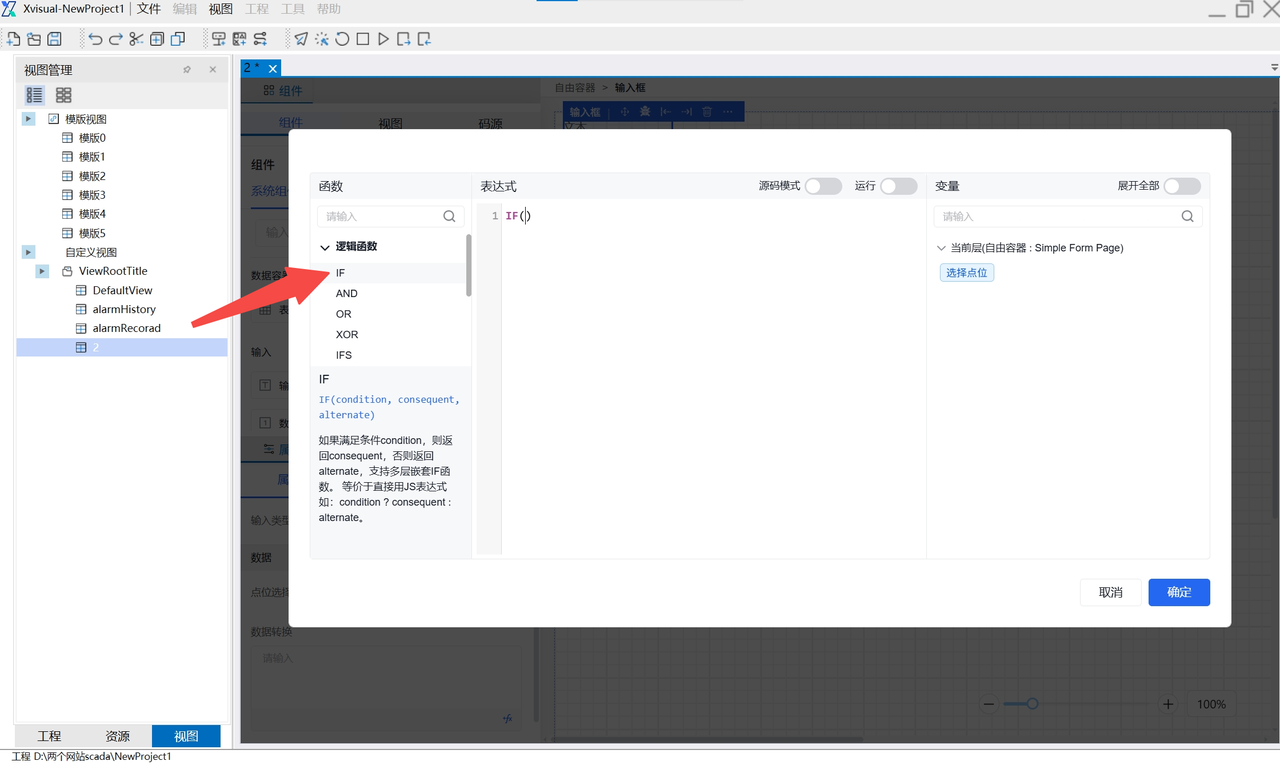This screenshot has height=765, width=1280.
Task: Select 模版2 in the view tree
Action: tap(92, 176)
